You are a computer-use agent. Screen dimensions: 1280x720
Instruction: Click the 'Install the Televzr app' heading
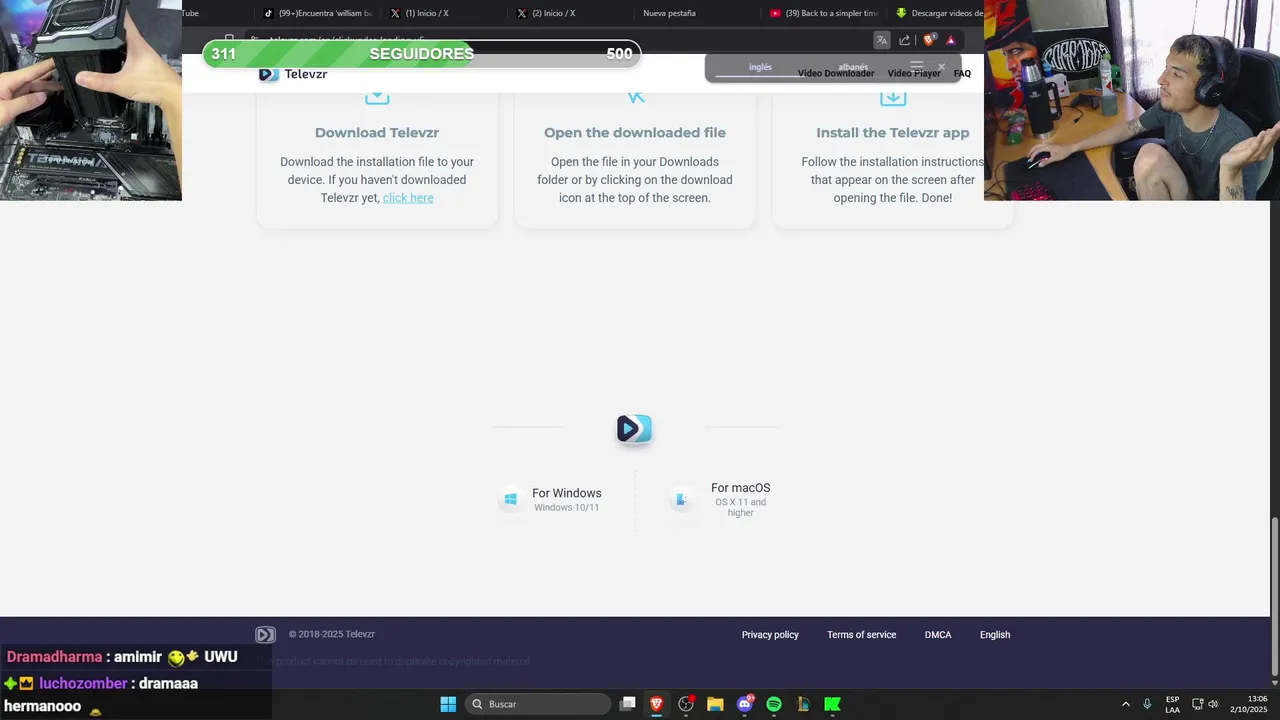(893, 133)
